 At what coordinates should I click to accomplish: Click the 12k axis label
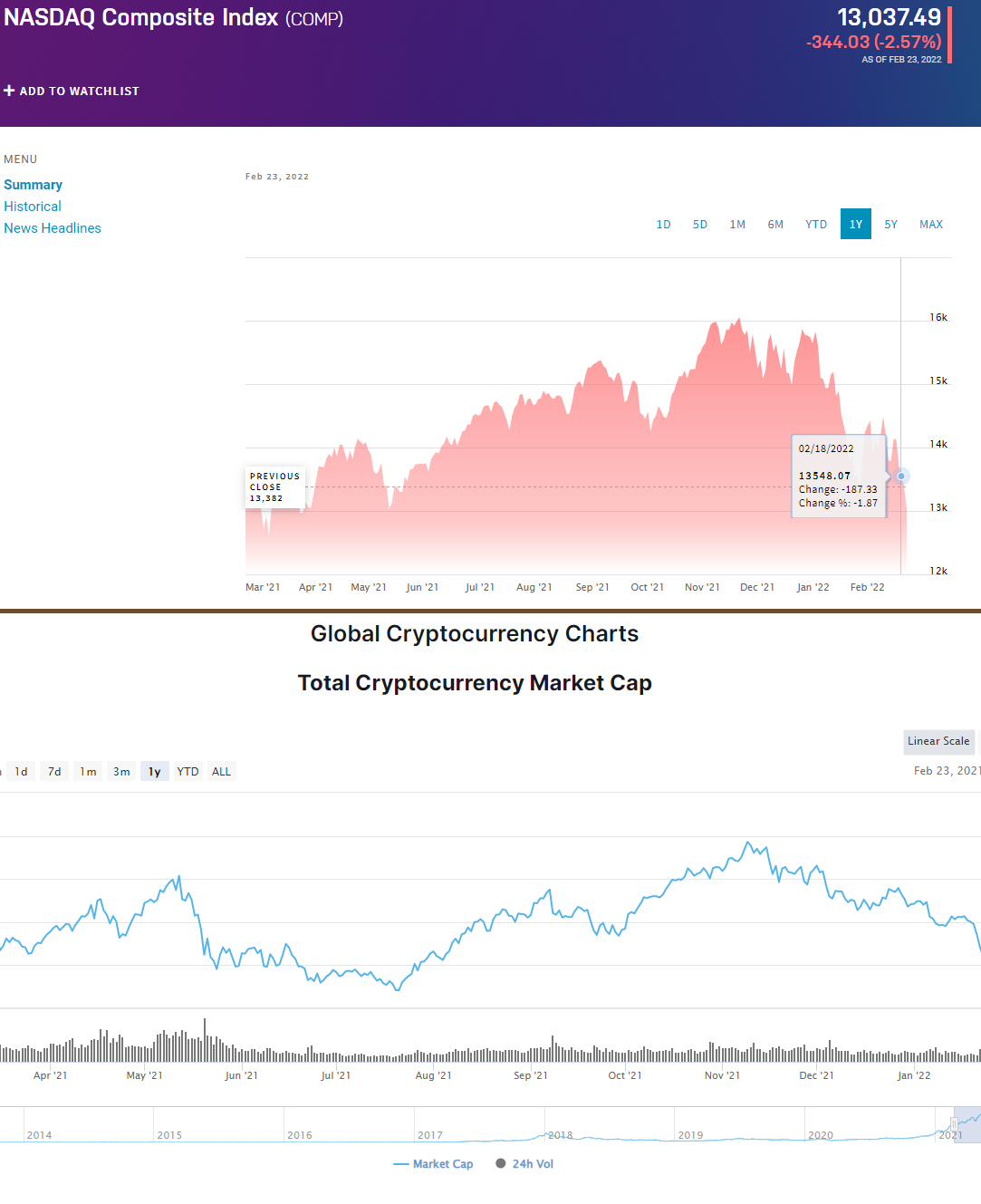pyautogui.click(x=938, y=571)
